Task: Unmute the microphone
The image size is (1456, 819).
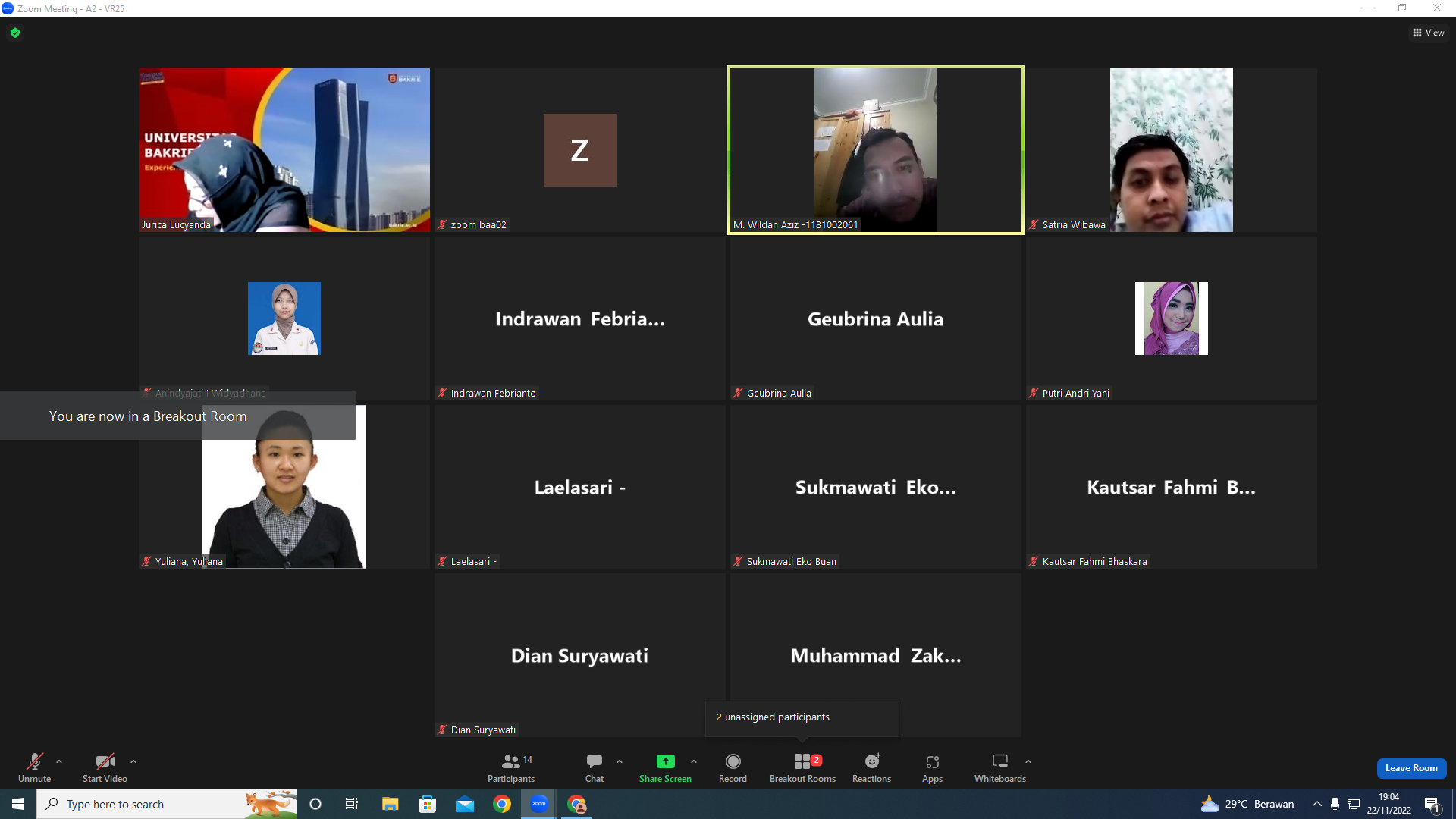Action: tap(35, 767)
